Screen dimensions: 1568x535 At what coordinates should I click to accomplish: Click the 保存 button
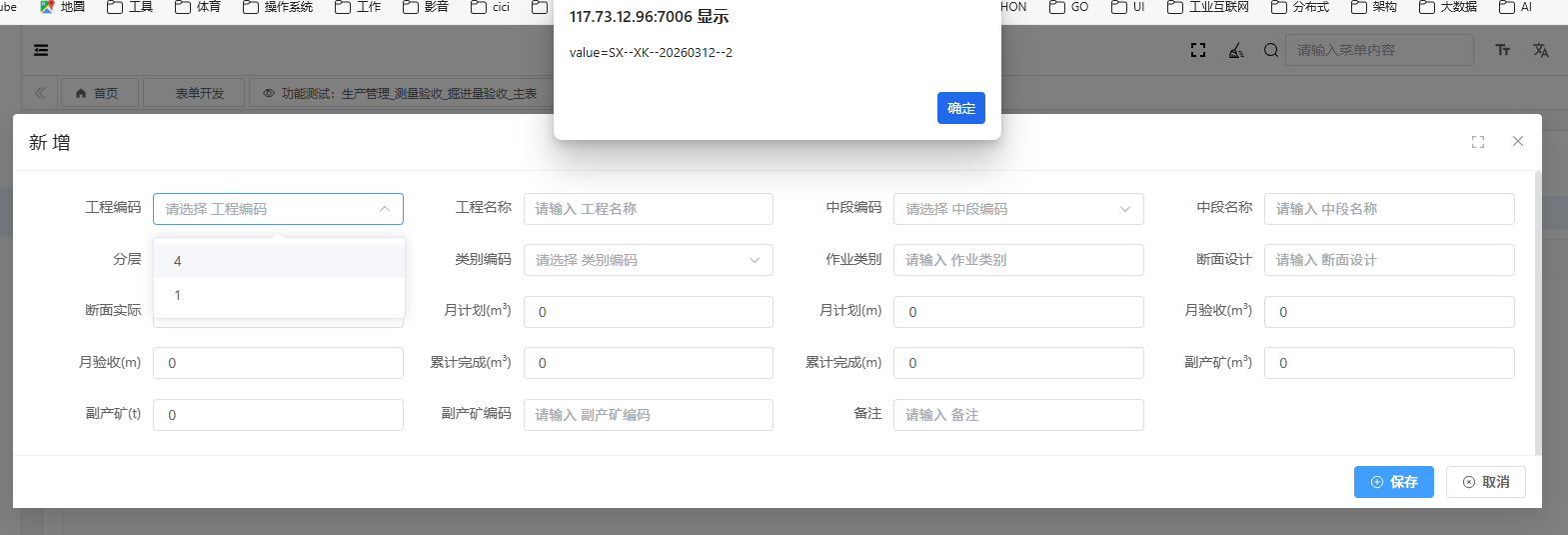tap(1393, 482)
